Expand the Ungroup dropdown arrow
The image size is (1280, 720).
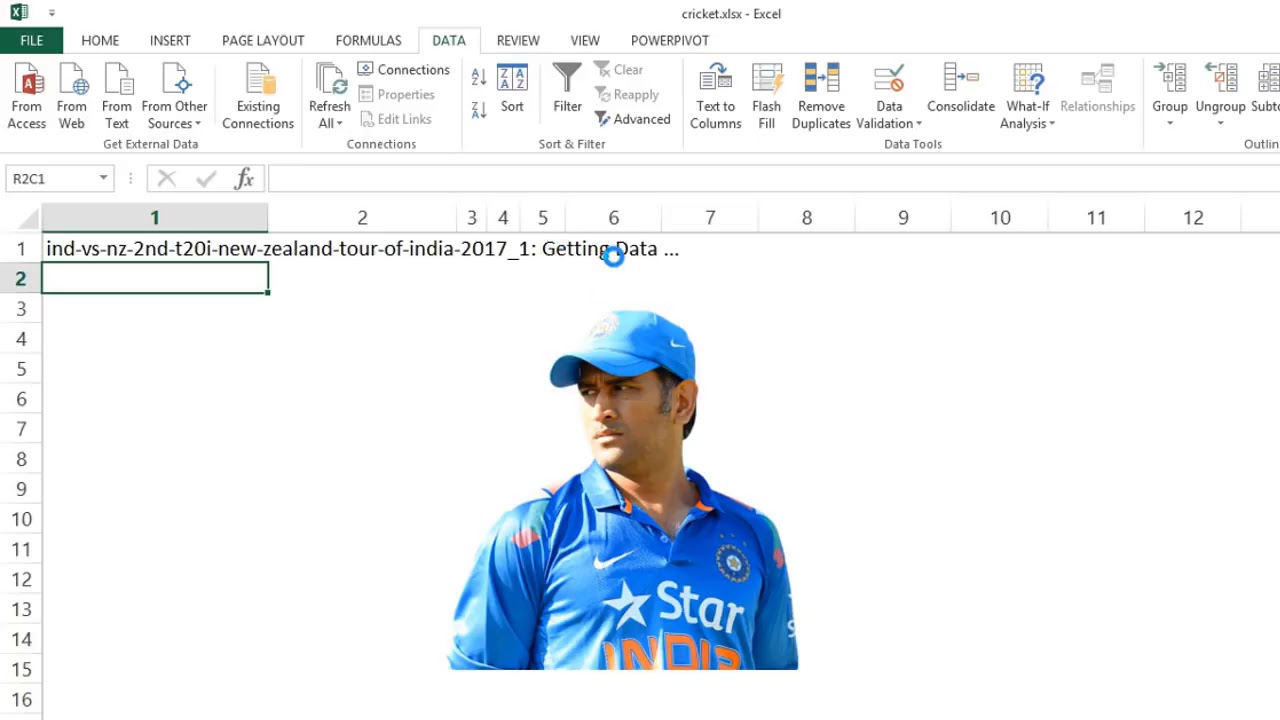pyautogui.click(x=1221, y=124)
